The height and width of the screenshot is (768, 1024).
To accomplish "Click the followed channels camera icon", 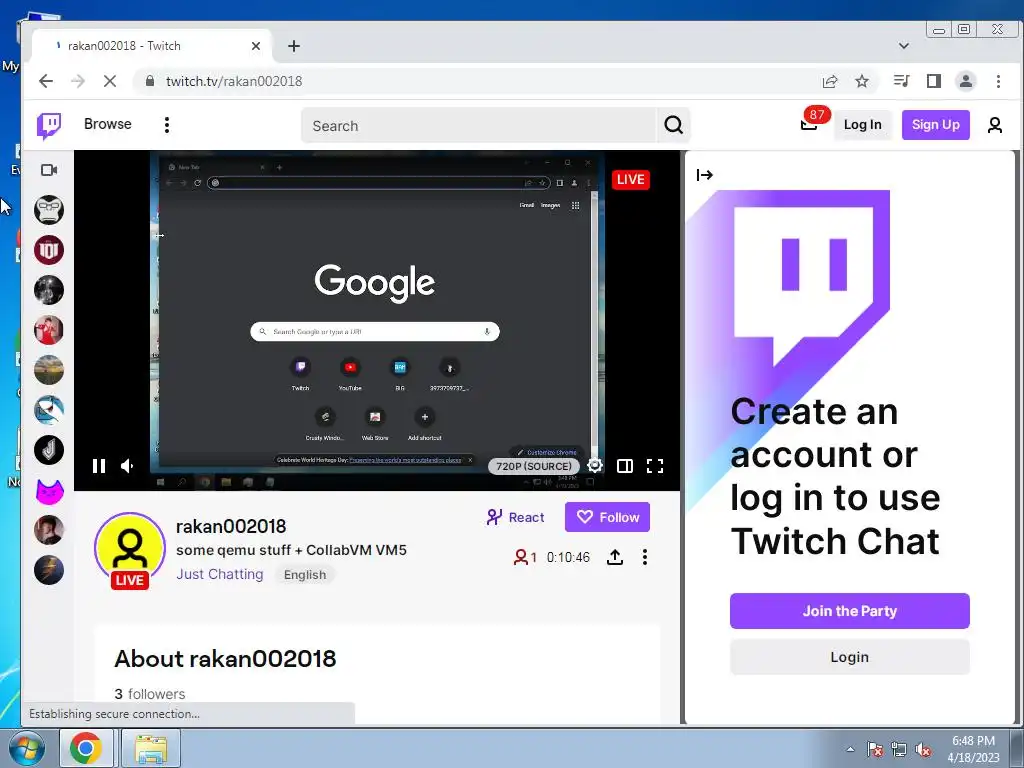I will [x=49, y=170].
